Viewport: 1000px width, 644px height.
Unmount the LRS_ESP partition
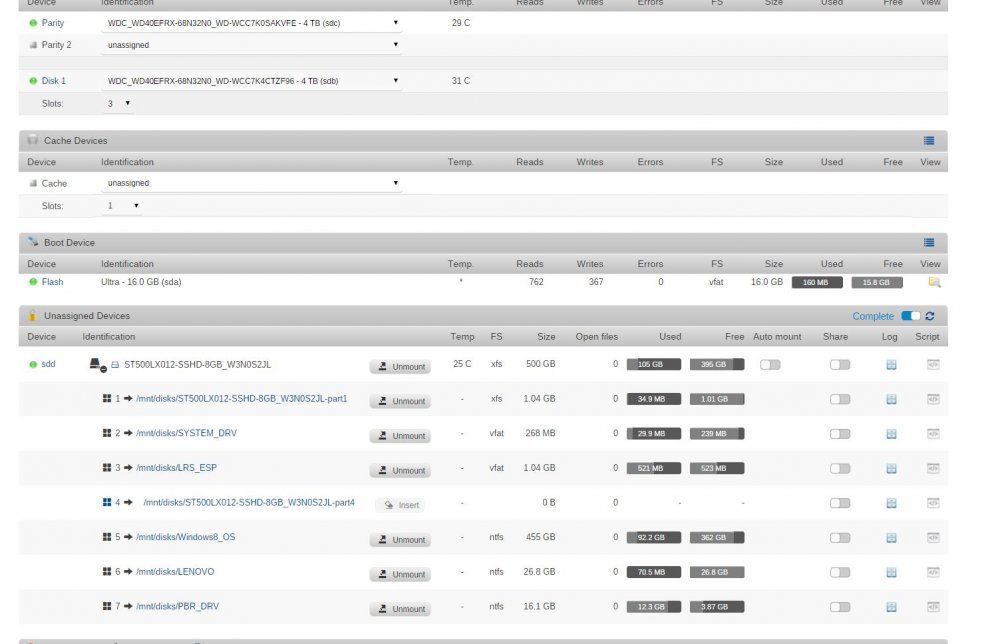click(401, 471)
